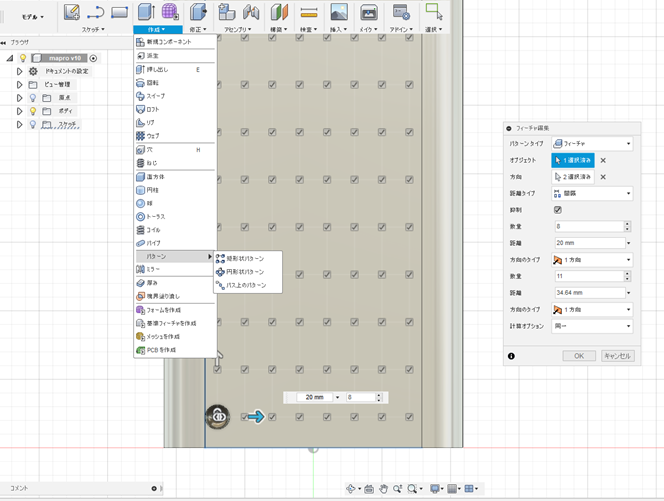Toggle the 抑制 checkbox in the dialog
Screen dimensions: 664x501
click(558, 210)
